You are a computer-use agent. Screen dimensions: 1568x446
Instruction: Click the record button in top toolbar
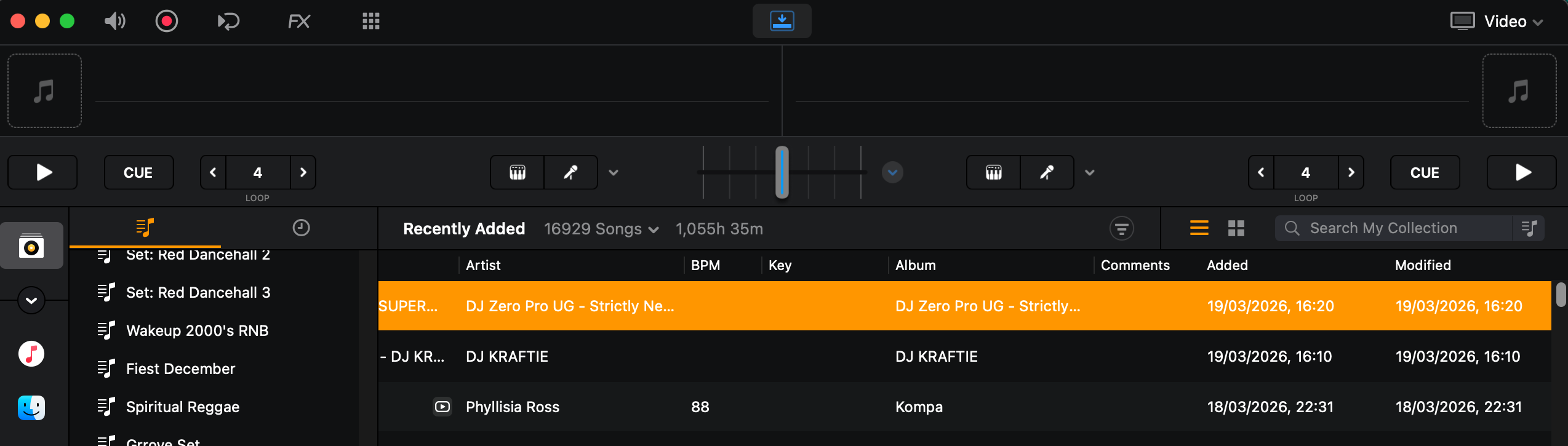(x=166, y=22)
